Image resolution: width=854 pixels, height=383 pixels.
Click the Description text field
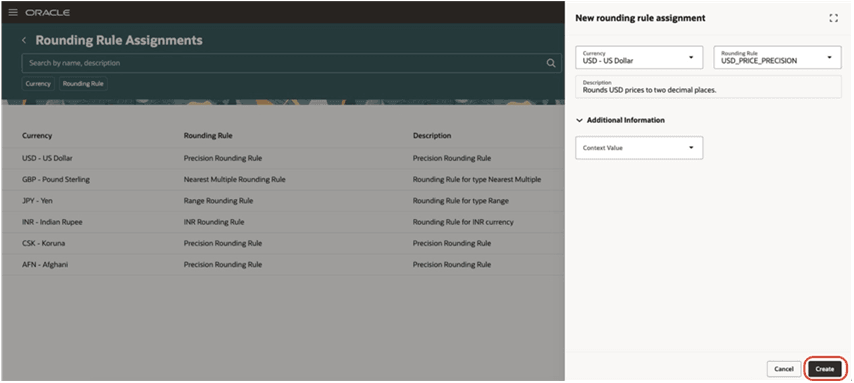coord(708,87)
